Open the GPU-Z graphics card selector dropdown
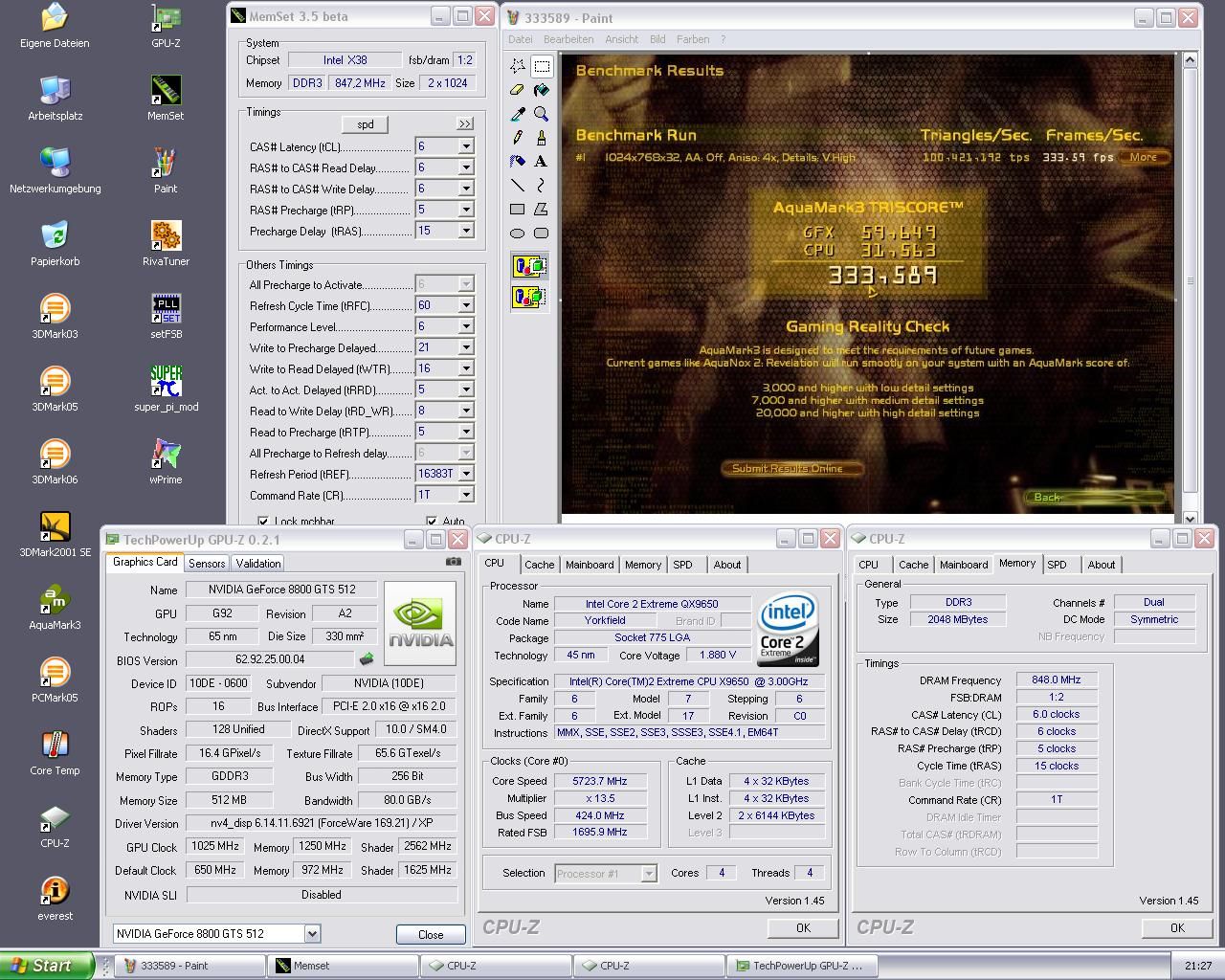Screen dimensions: 1225x980 [x=312, y=933]
